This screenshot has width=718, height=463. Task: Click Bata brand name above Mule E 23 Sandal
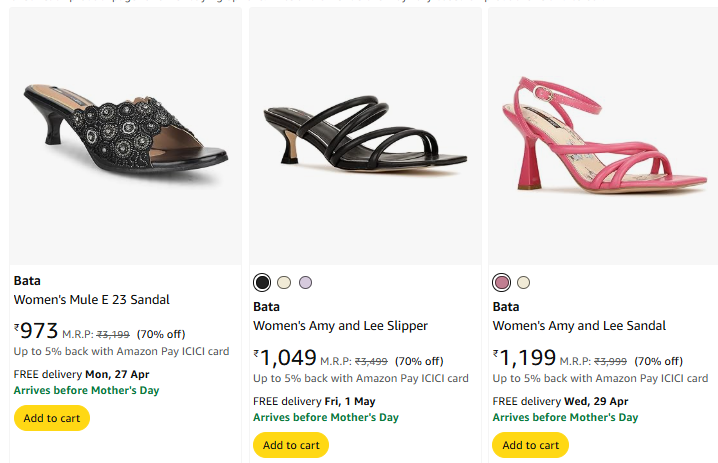coord(27,281)
